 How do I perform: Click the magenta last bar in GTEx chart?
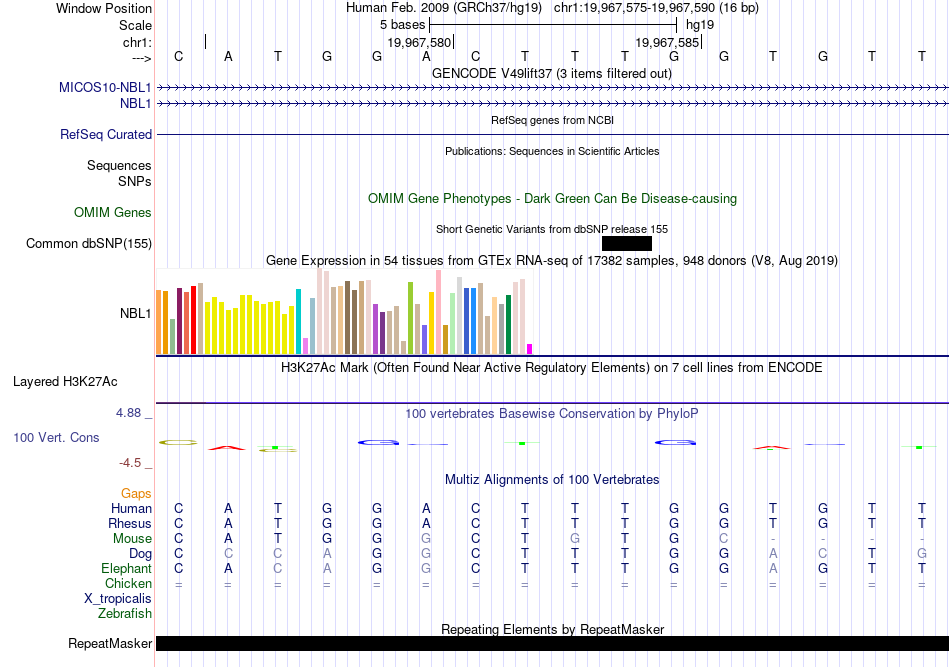click(530, 349)
